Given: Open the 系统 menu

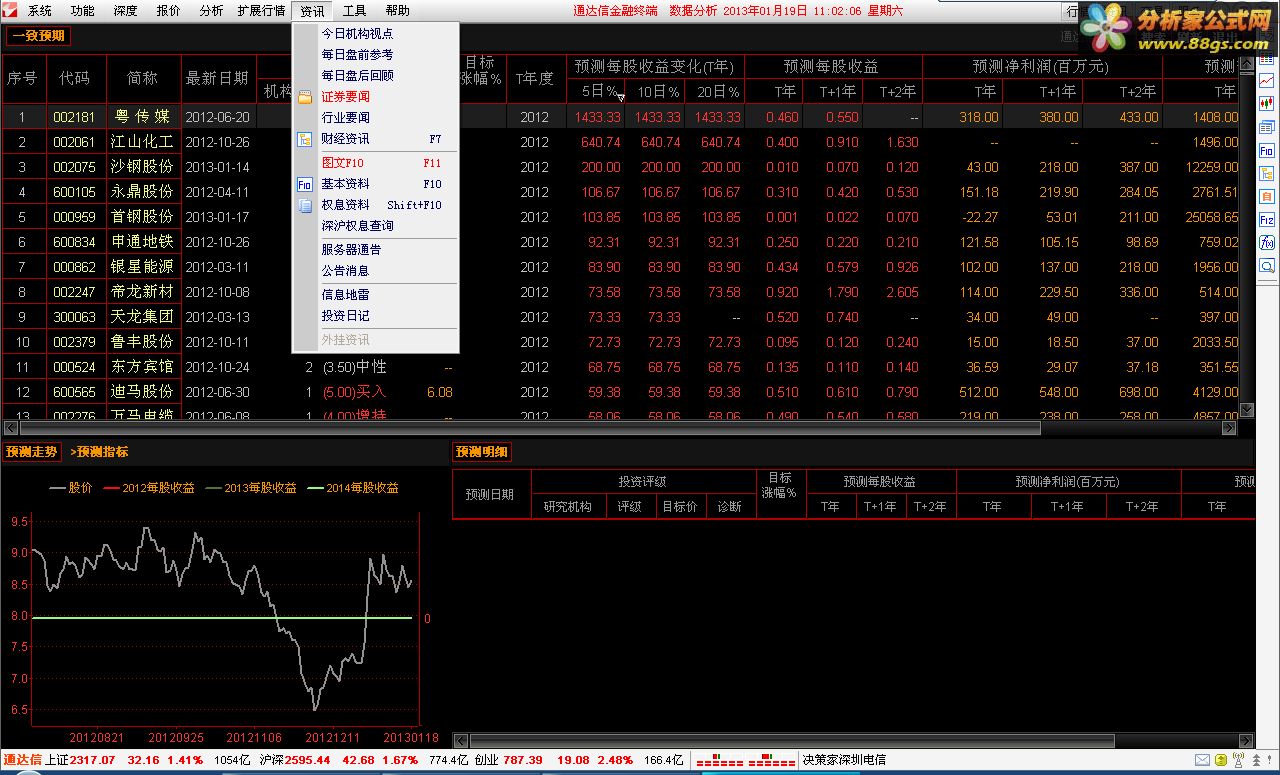Looking at the screenshot, I should click(x=39, y=11).
